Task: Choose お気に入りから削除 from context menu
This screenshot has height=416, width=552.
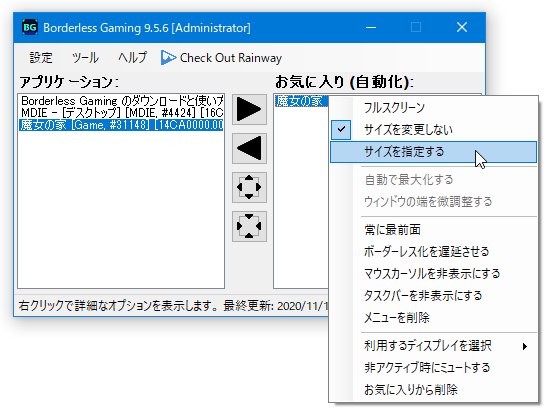Action: pos(433,390)
